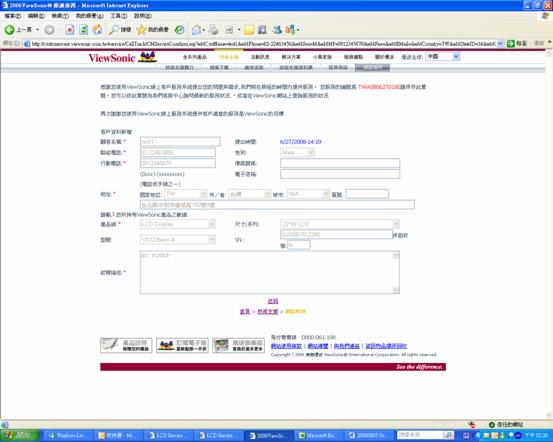Click the third footer banner with photo thumbnail
Image resolution: width=553 pixels, height=442 pixels.
pos(238,345)
